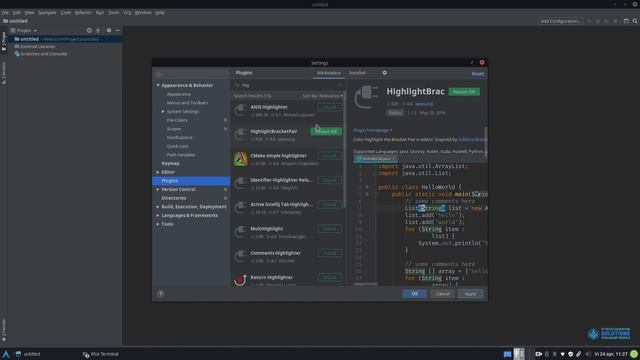Click Restart IDE button in plugin list
This screenshot has width=640, height=360.
coord(326,131)
